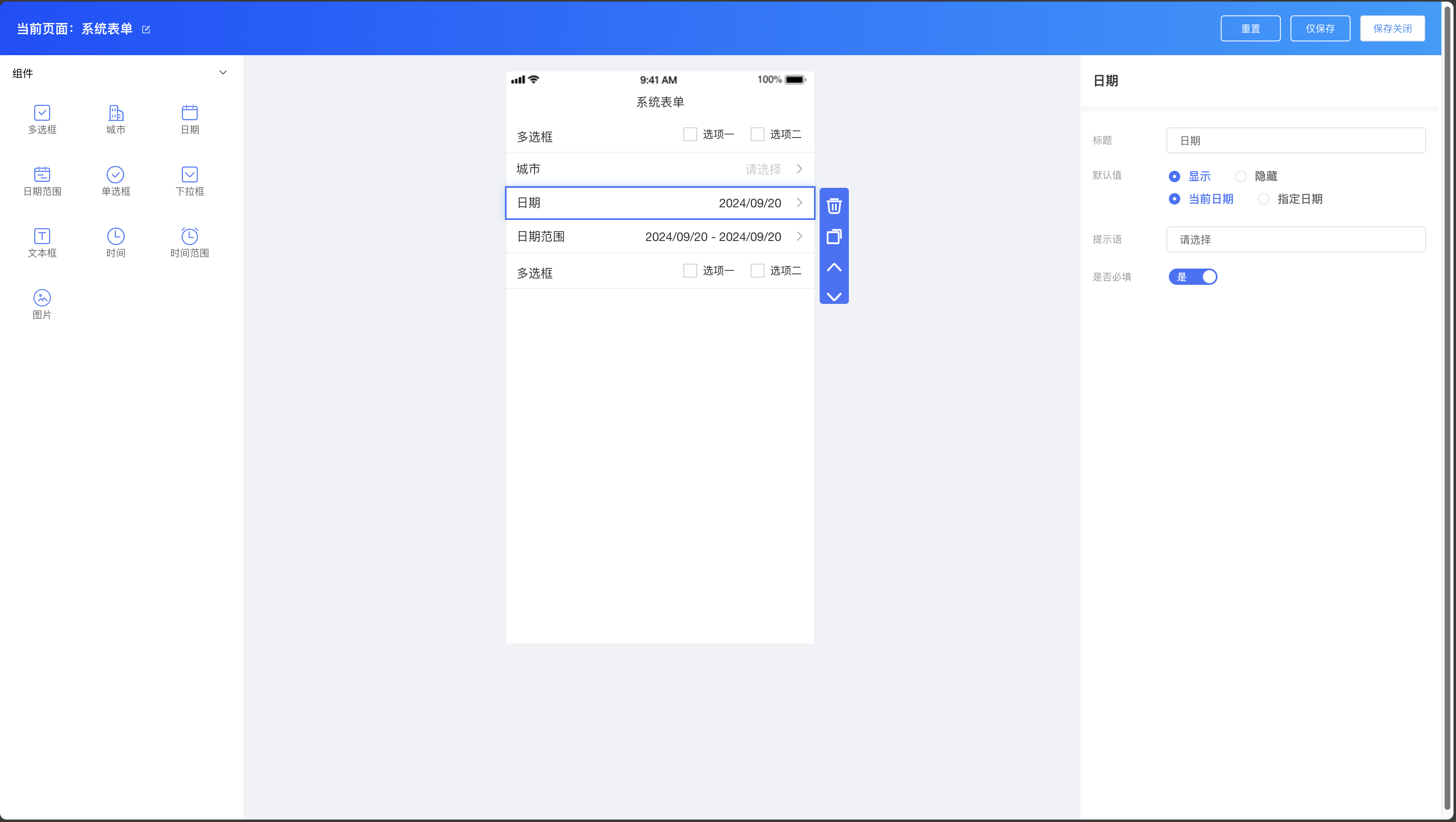Image resolution: width=1456 pixels, height=822 pixels.
Task: Click the 标题 title input field
Action: pyautogui.click(x=1295, y=140)
